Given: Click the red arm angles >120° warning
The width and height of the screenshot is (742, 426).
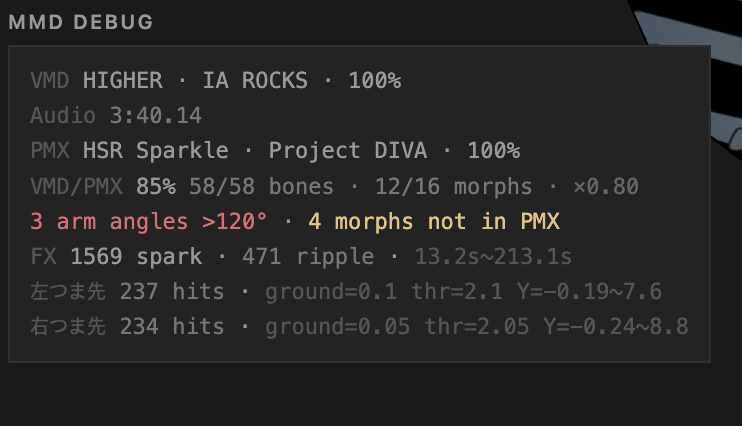Looking at the screenshot, I should coord(148,221).
